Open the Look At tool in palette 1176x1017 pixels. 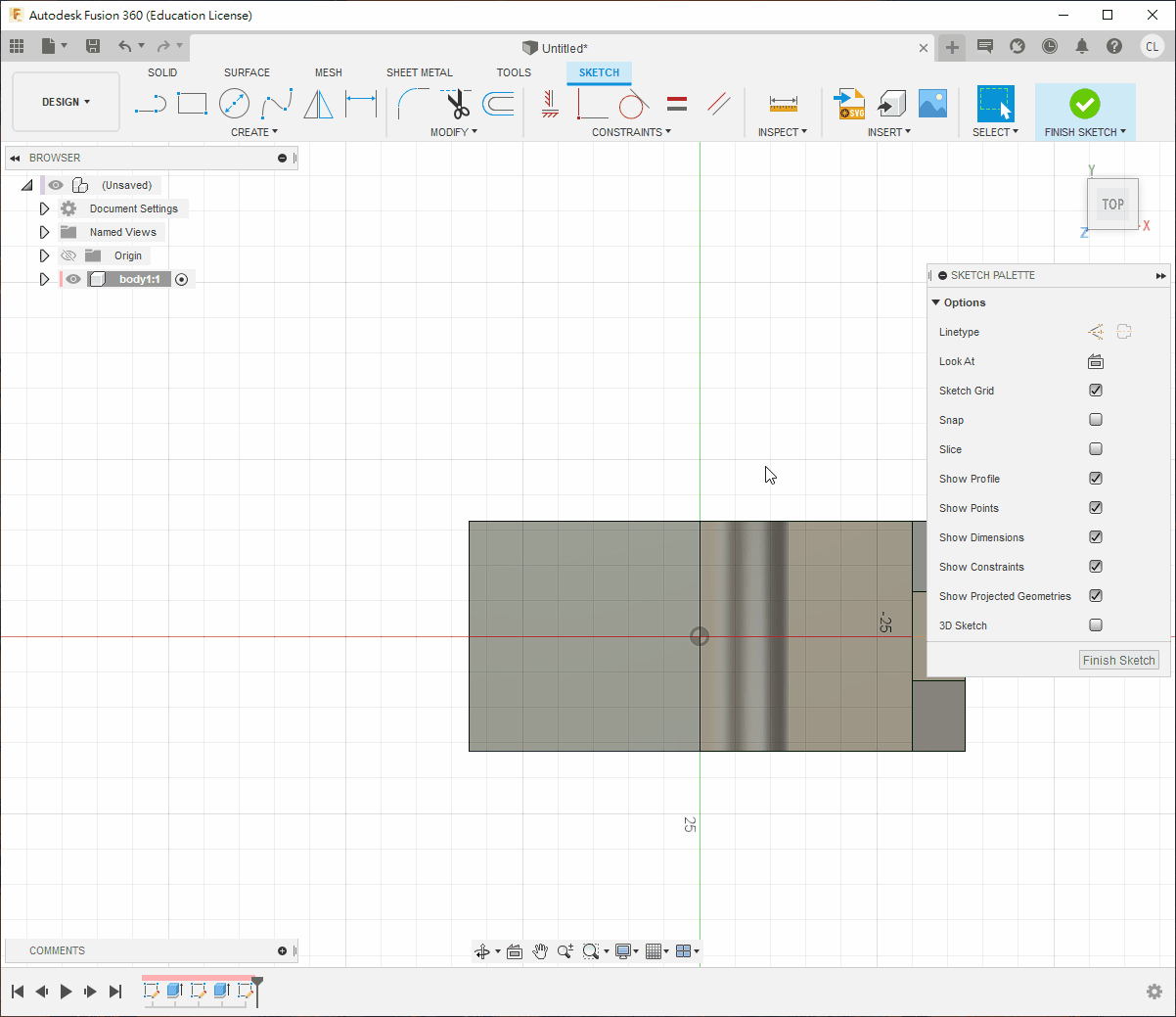coord(1096,361)
